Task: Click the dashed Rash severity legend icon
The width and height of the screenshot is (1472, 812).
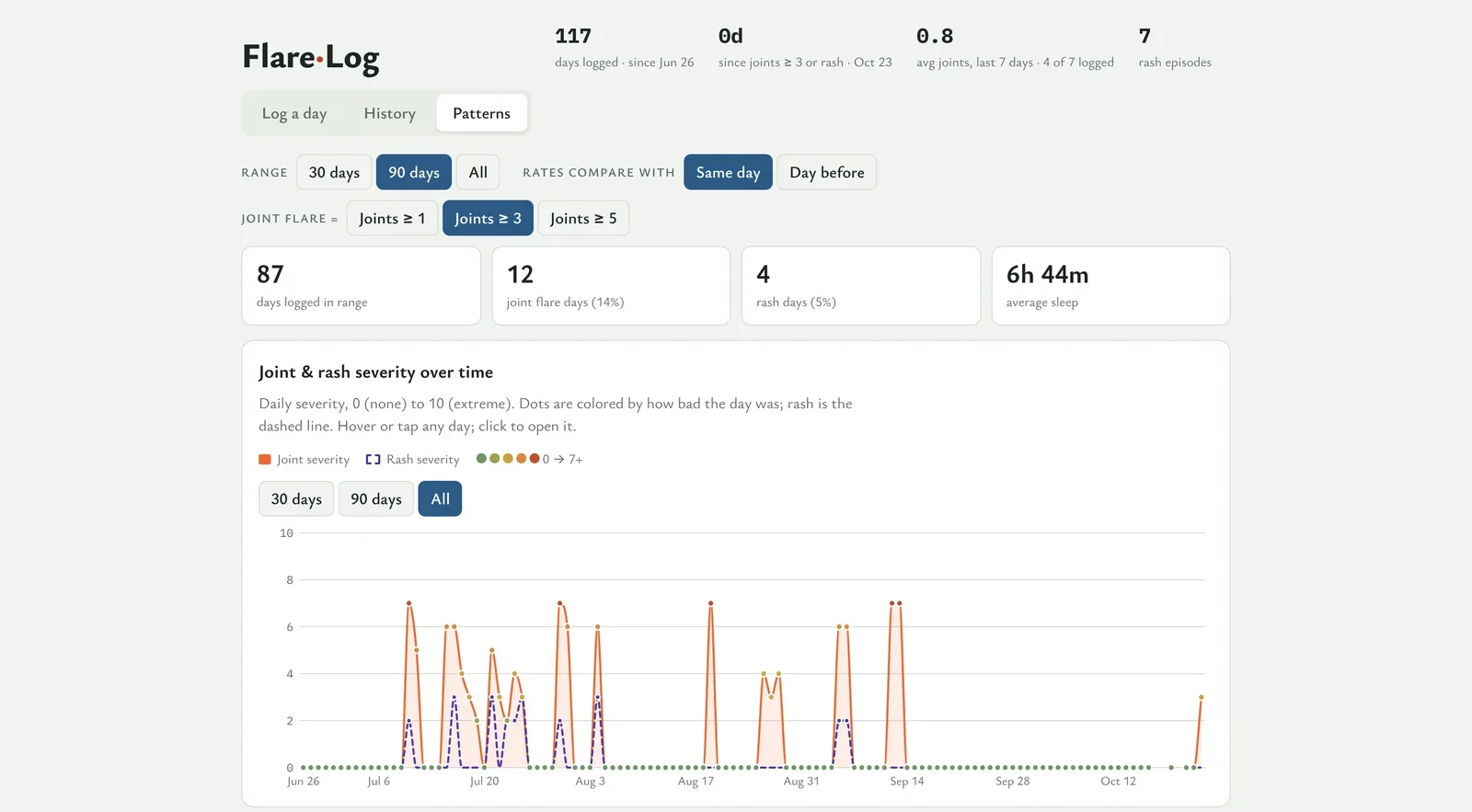Action: click(x=373, y=459)
